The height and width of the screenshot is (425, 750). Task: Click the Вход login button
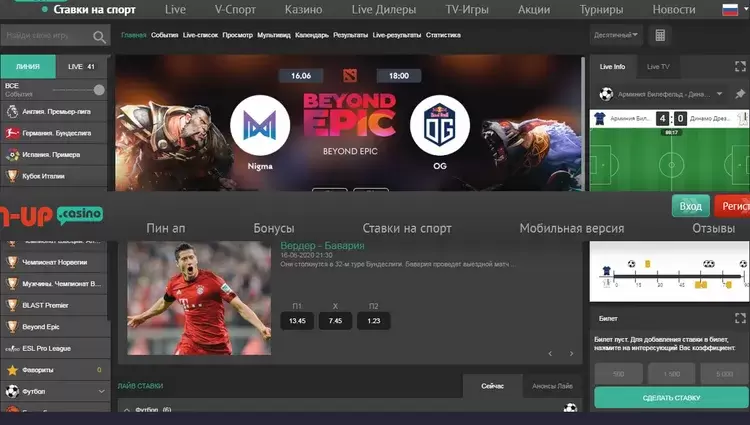pyautogui.click(x=690, y=206)
